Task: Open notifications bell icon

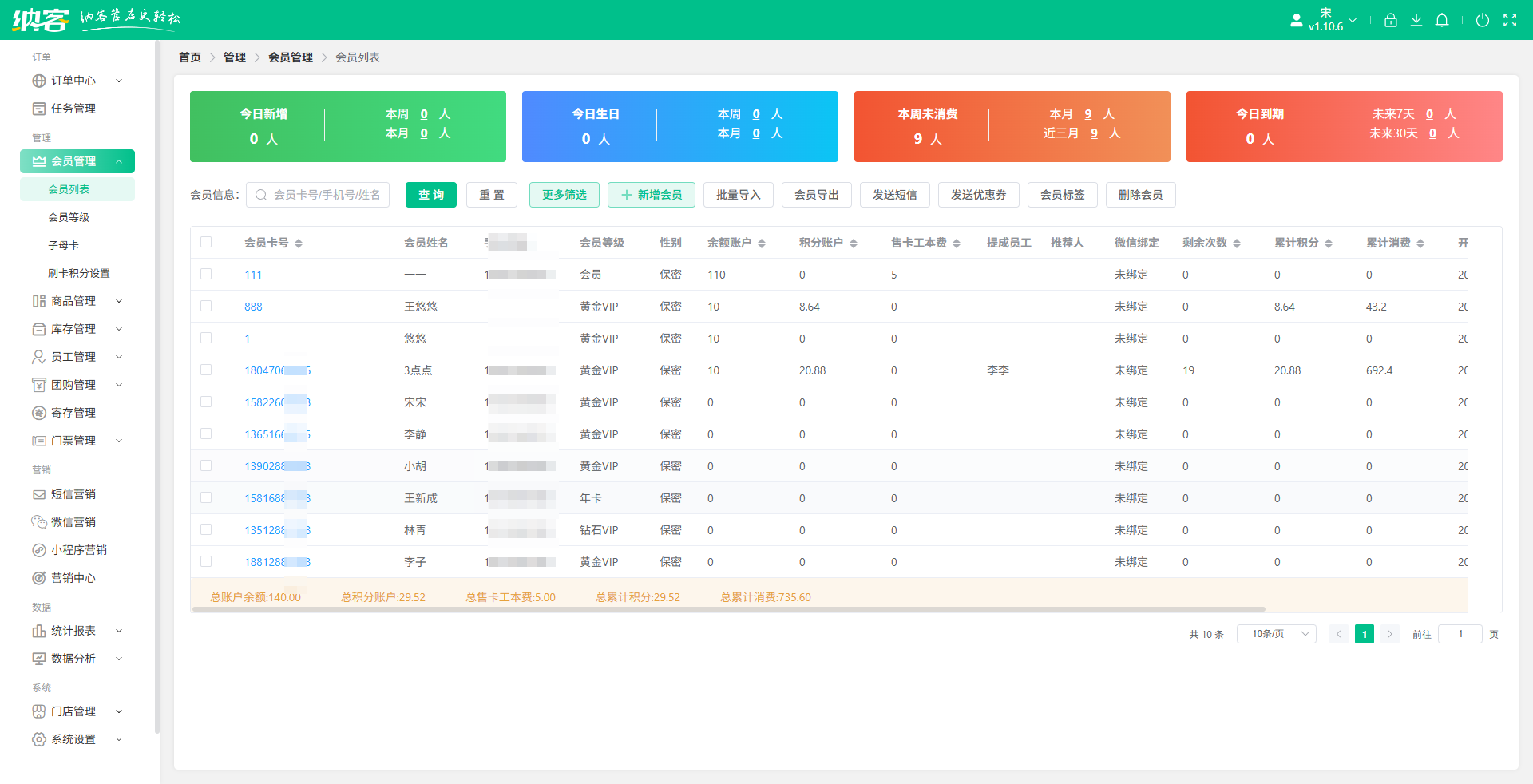Action: [1442, 20]
